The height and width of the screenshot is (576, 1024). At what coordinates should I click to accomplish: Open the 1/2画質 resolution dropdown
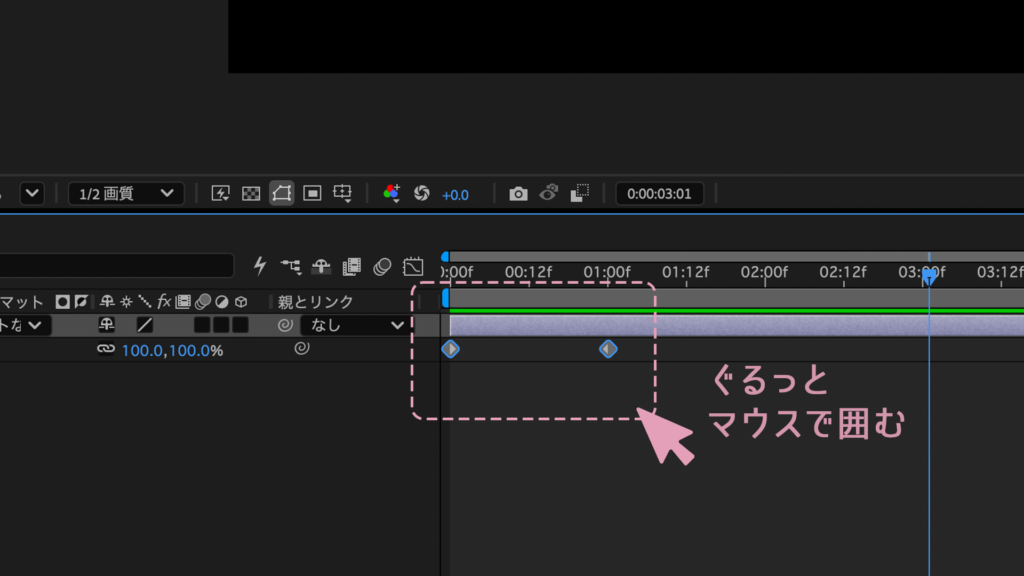tap(125, 194)
